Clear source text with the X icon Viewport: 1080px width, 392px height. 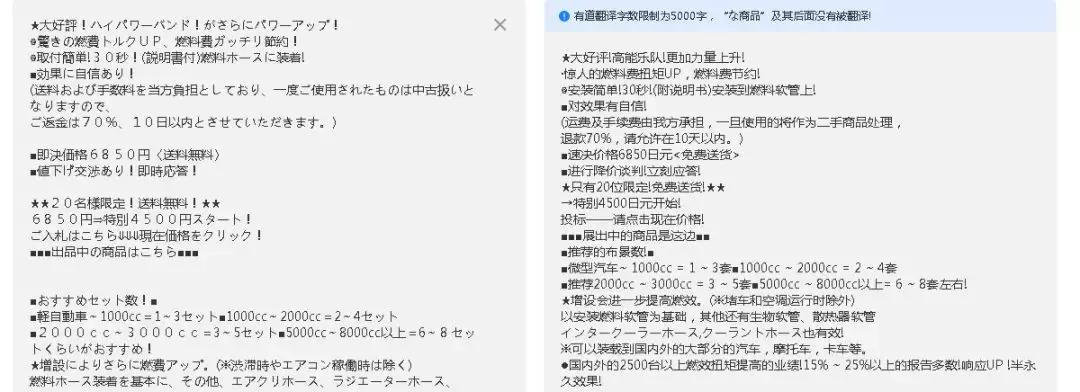pos(500,25)
